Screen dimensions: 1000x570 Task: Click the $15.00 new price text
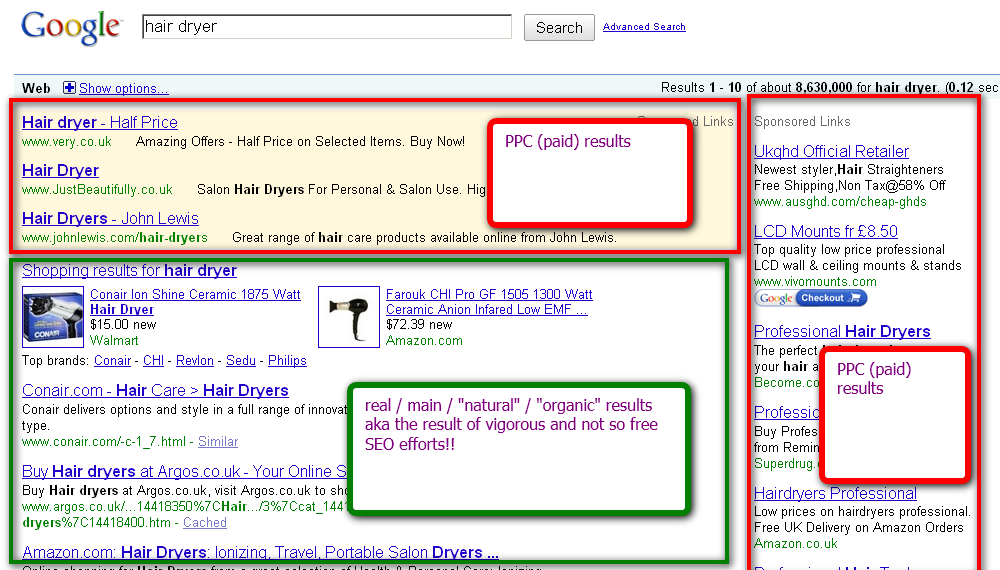point(123,325)
